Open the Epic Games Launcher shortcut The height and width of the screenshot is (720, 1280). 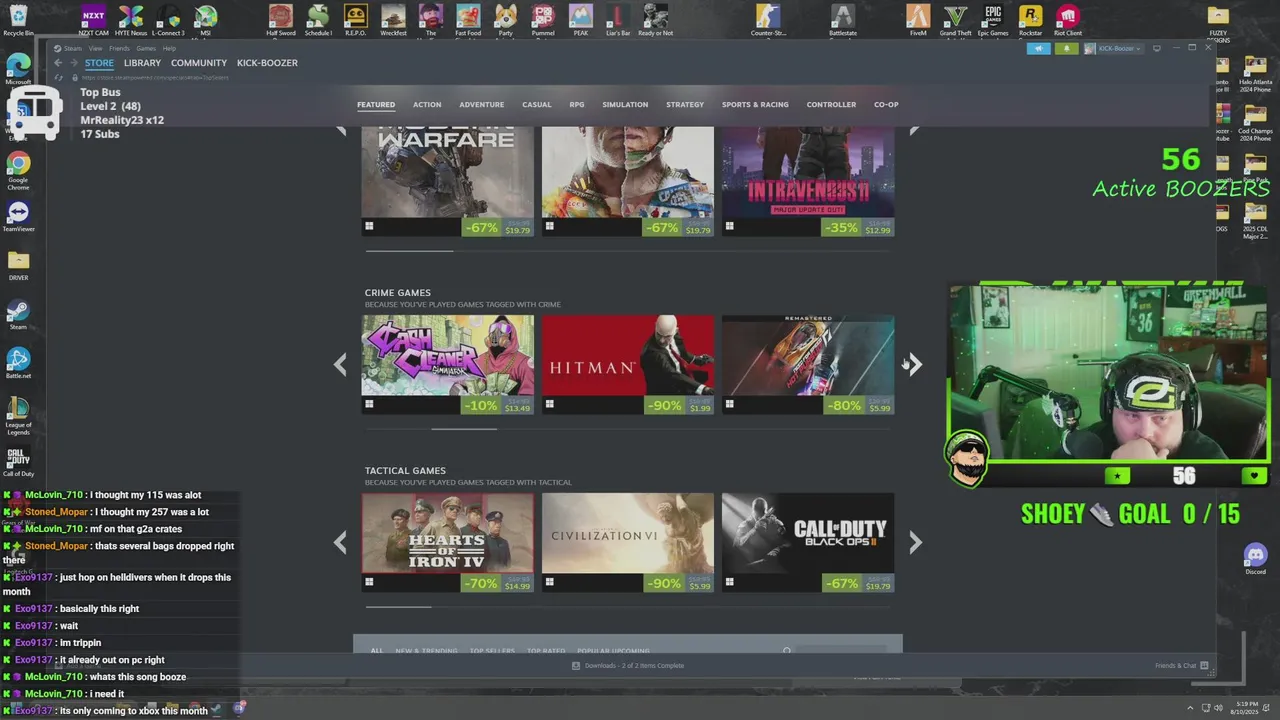(993, 19)
